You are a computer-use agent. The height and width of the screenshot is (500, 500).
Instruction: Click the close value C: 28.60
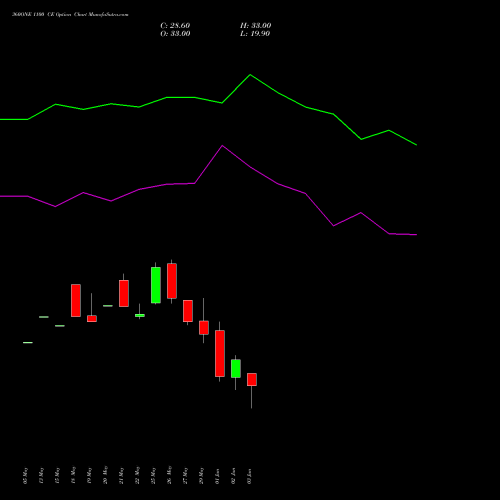point(175,26)
